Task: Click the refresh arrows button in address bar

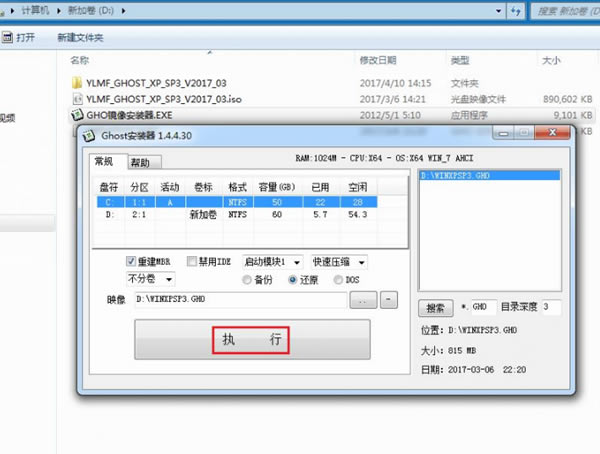Action: (515, 11)
